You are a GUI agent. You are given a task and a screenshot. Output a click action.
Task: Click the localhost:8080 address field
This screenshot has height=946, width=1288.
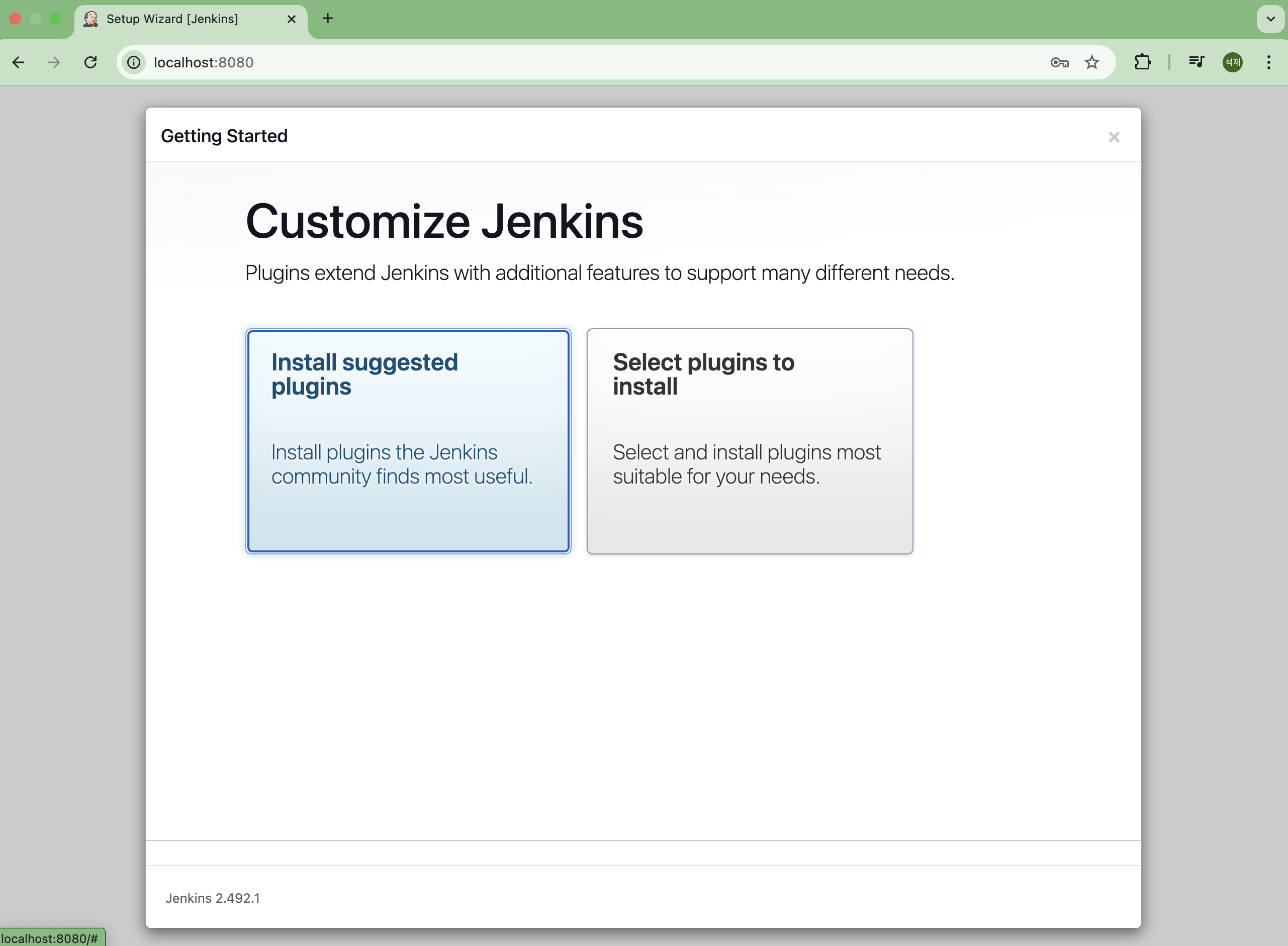coord(515,62)
